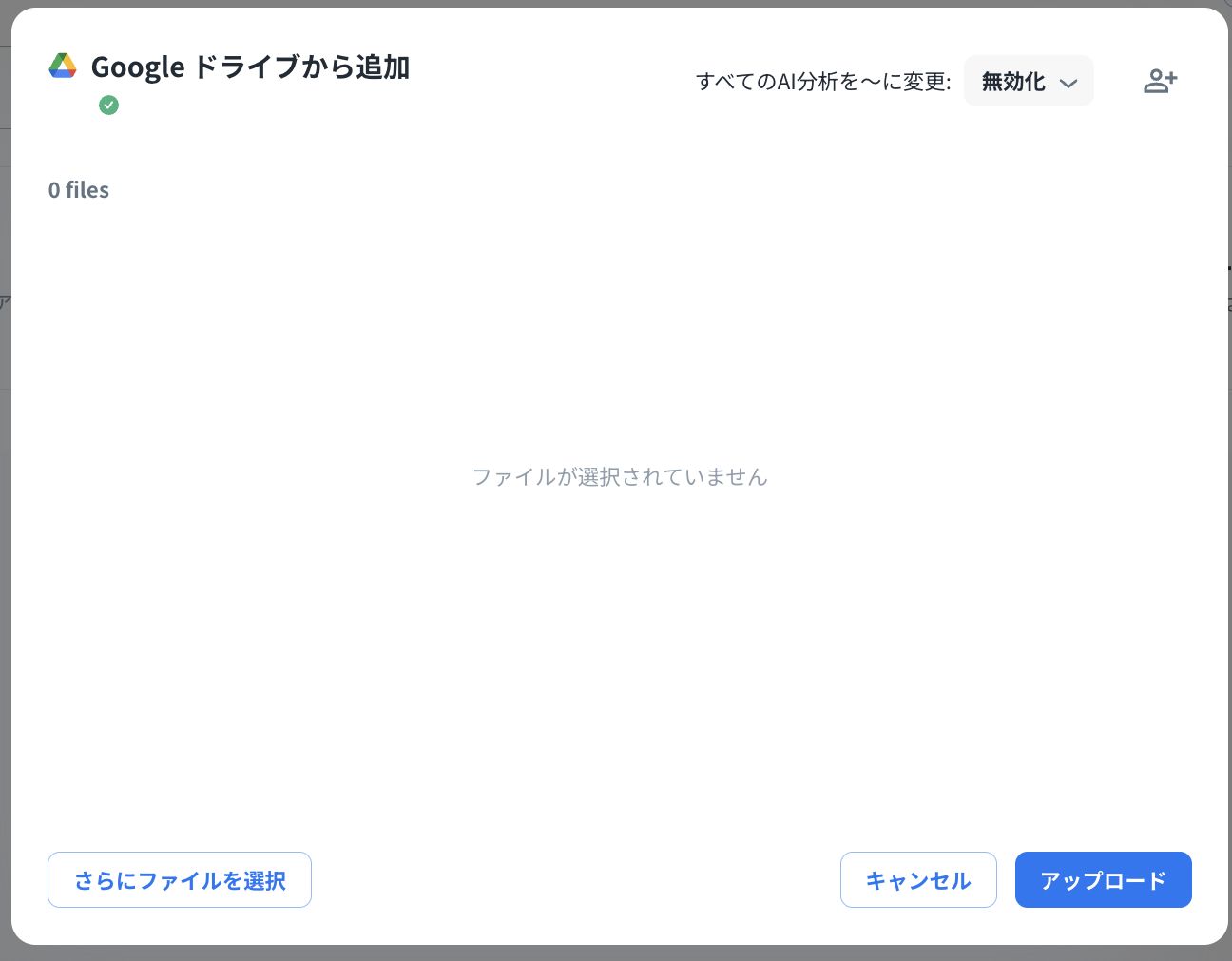Click the dimmed backdrop right of dialog
Screen dimensions: 1232x961
click(1229, 570)
